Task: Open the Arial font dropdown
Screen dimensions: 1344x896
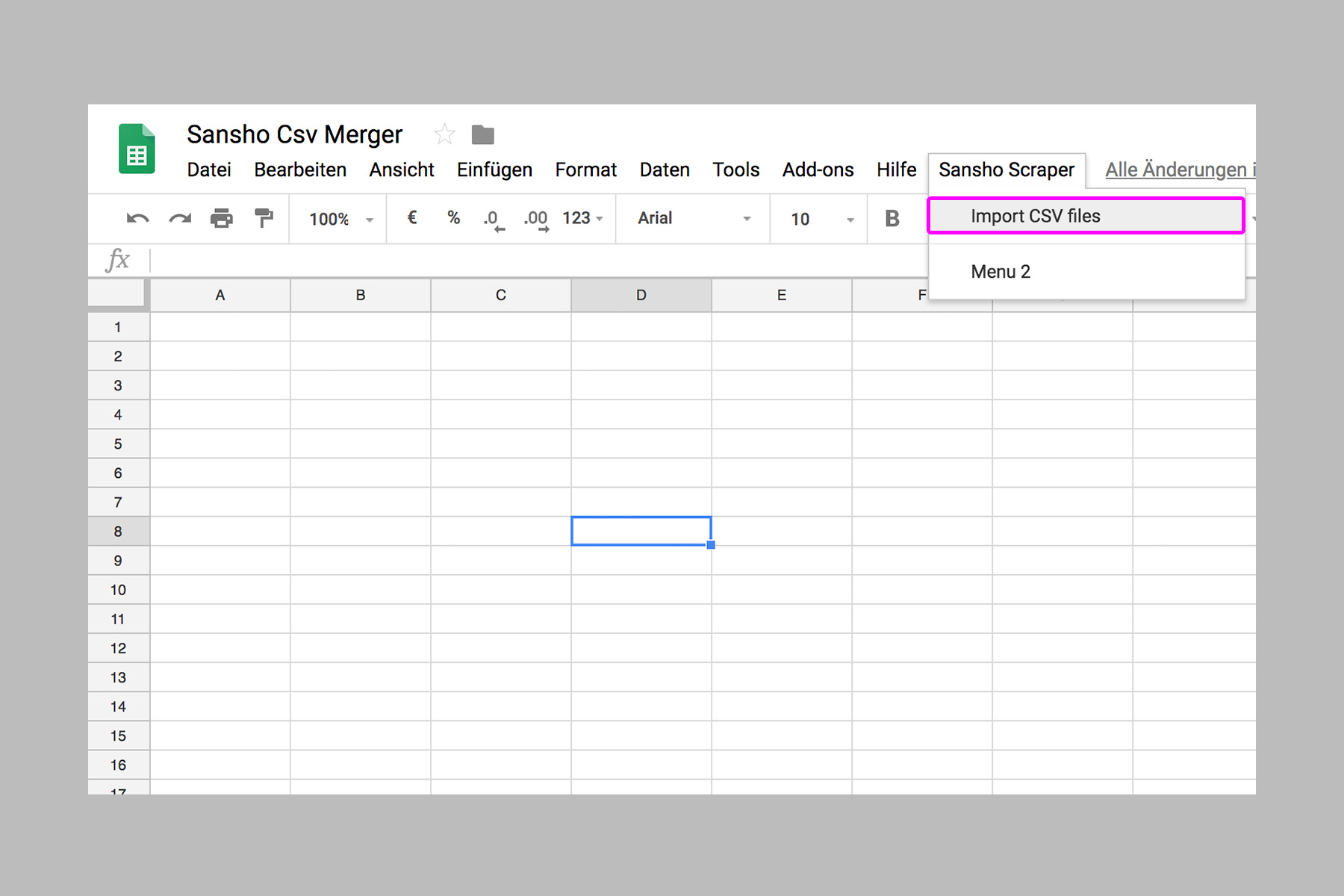Action: [694, 219]
